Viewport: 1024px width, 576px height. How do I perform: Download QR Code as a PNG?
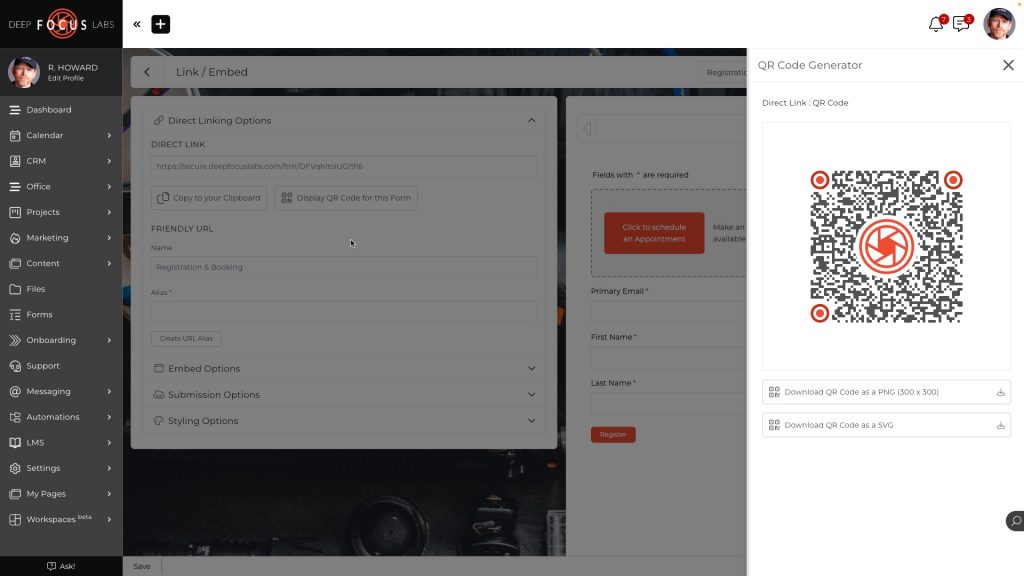pos(886,392)
